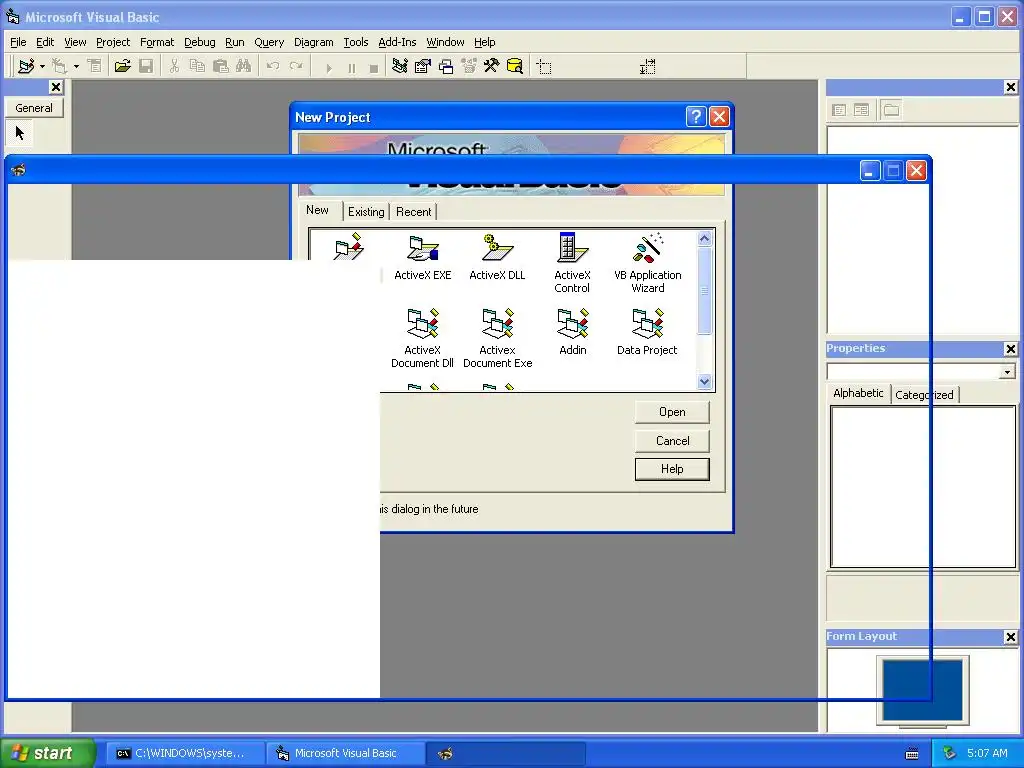The height and width of the screenshot is (768, 1024).
Task: Click the Paste clipboard toolbar icon
Action: [221, 66]
